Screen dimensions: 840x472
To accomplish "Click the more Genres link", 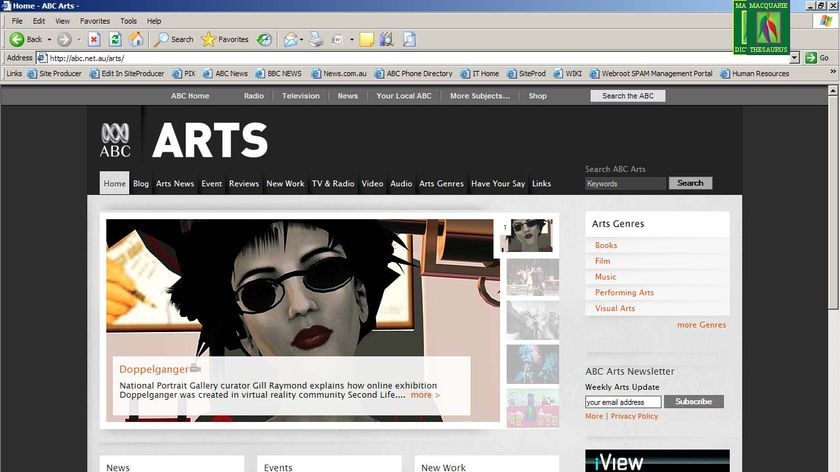I will coord(701,325).
